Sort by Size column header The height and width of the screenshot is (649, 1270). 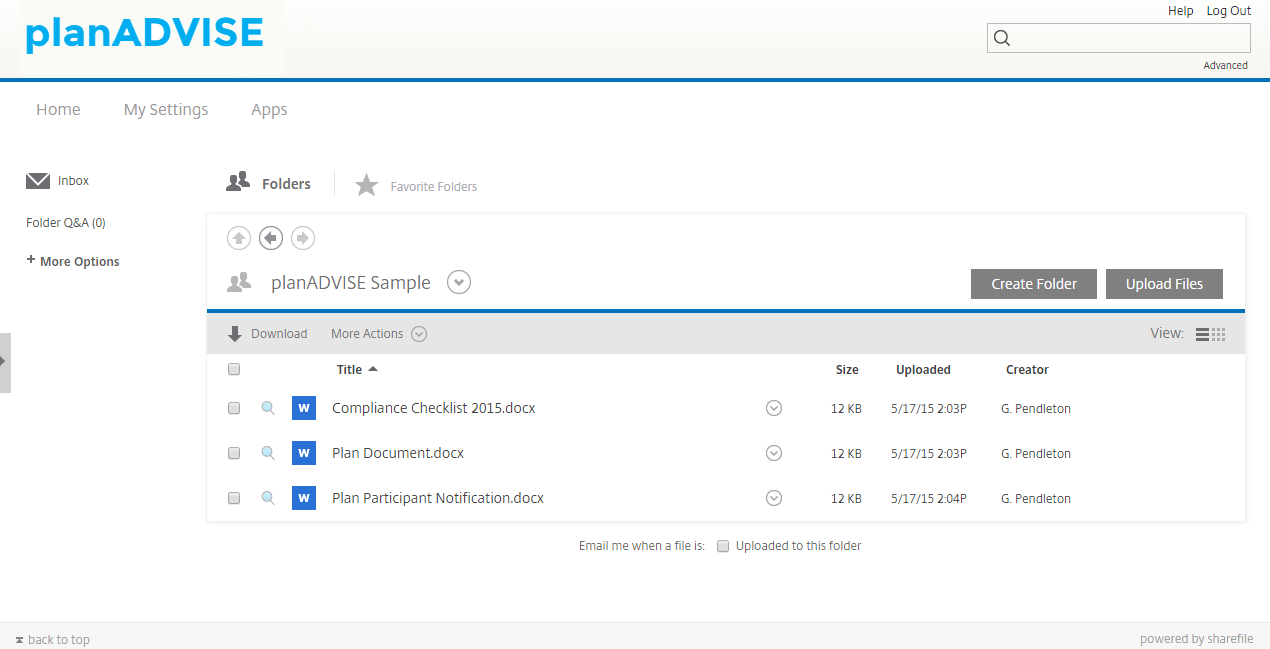pos(847,370)
